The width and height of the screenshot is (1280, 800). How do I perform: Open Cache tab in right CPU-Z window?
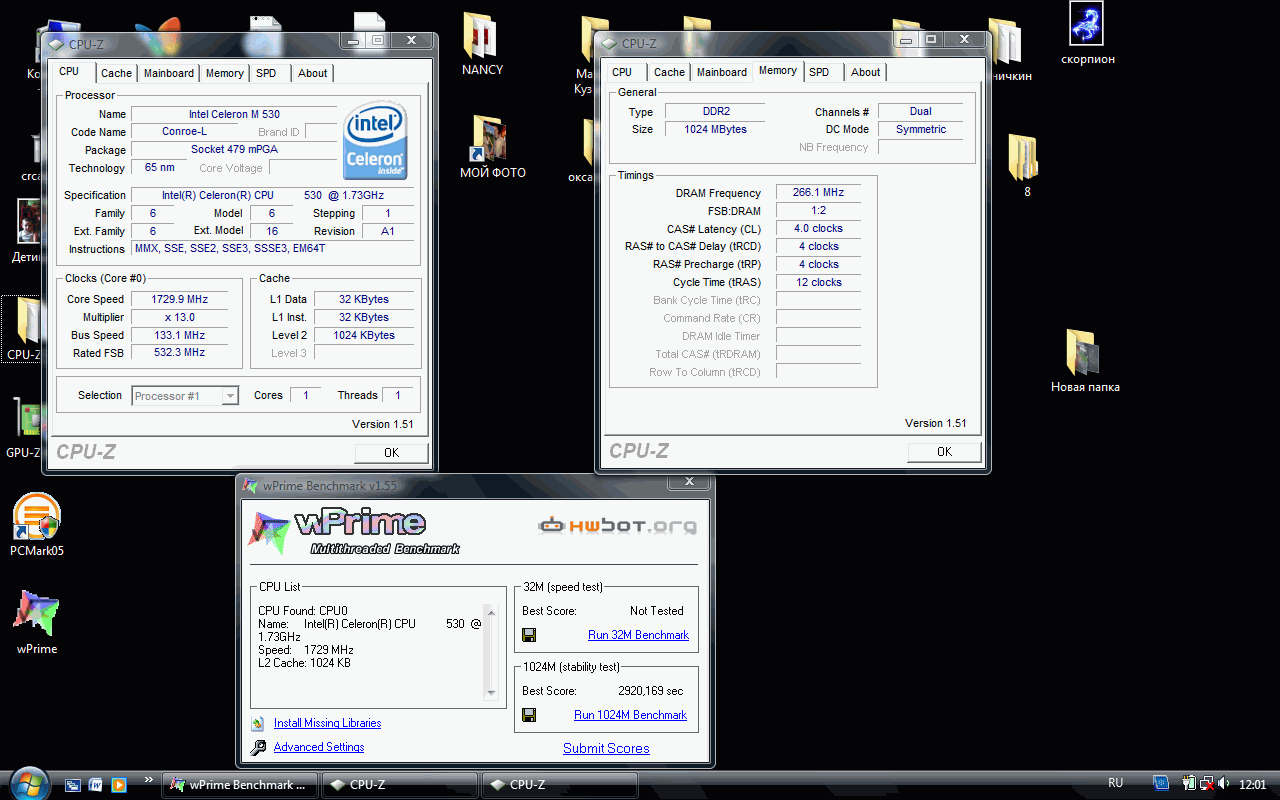(669, 72)
